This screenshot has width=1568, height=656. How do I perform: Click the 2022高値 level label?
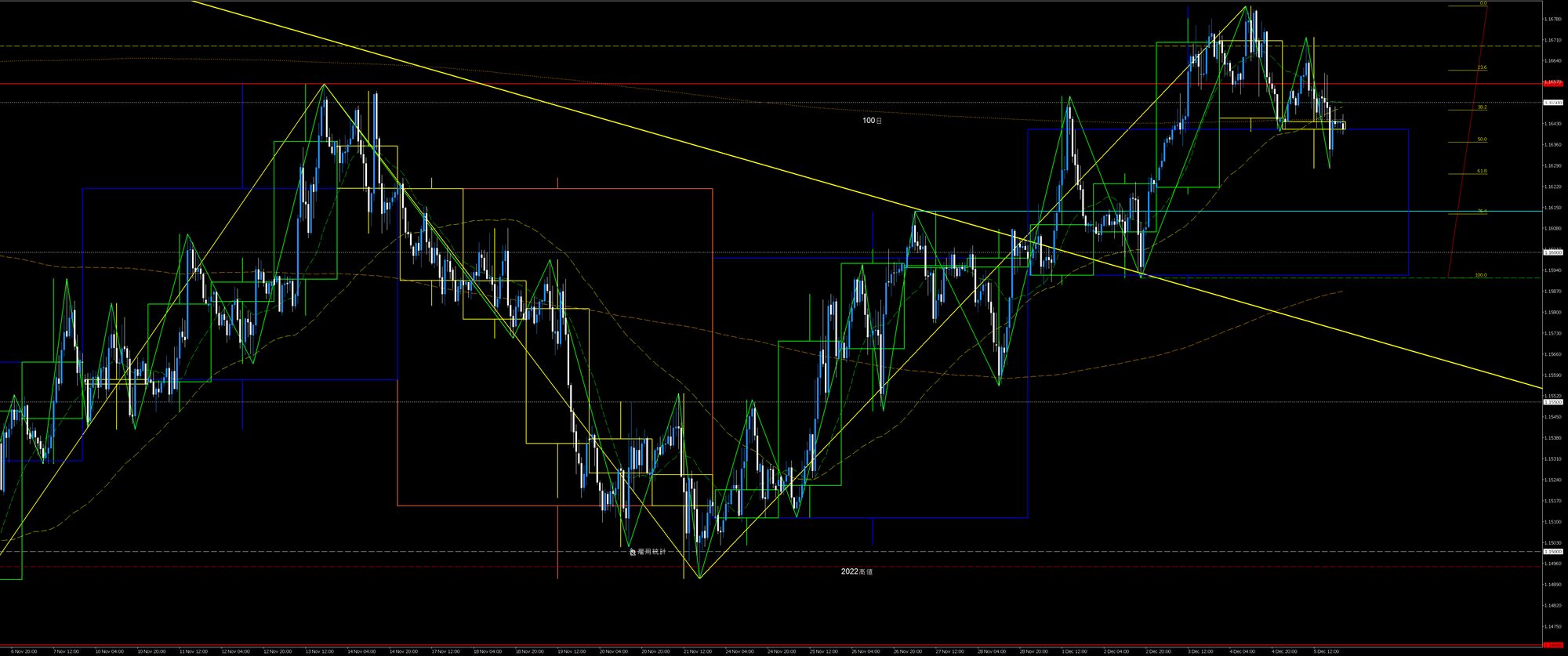coord(856,571)
